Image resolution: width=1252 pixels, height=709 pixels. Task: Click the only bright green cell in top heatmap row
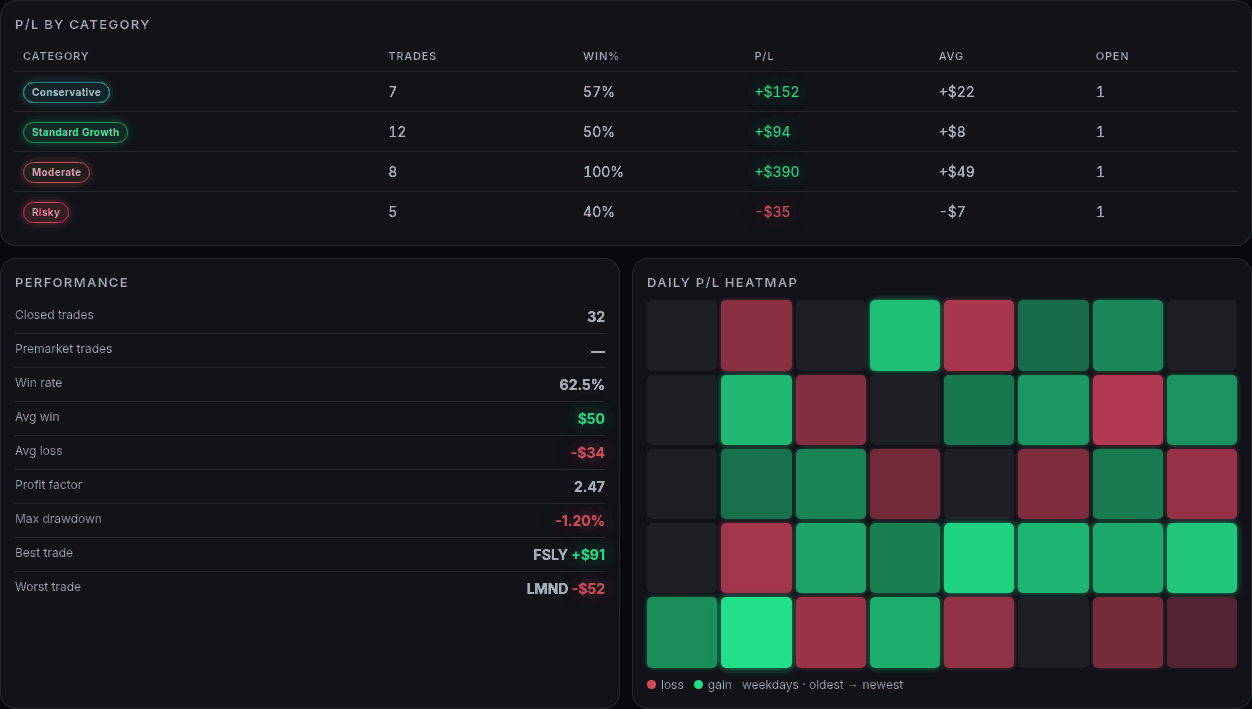(905, 335)
